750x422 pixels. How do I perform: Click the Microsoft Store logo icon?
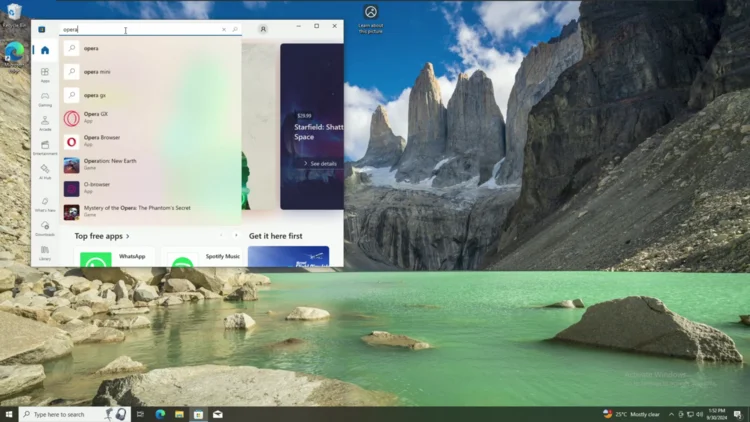click(42, 29)
